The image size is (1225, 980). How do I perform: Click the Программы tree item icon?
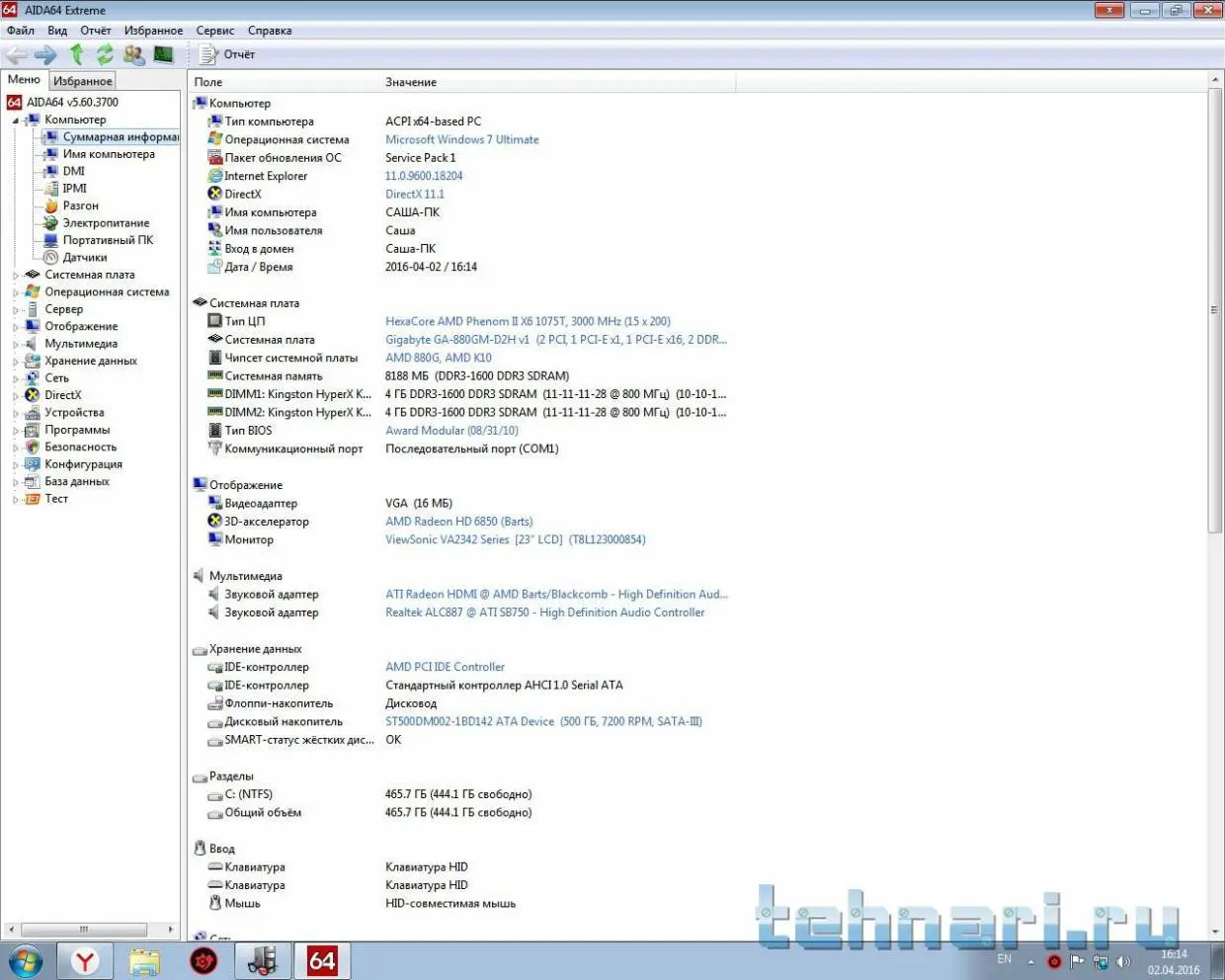pyautogui.click(x=33, y=430)
